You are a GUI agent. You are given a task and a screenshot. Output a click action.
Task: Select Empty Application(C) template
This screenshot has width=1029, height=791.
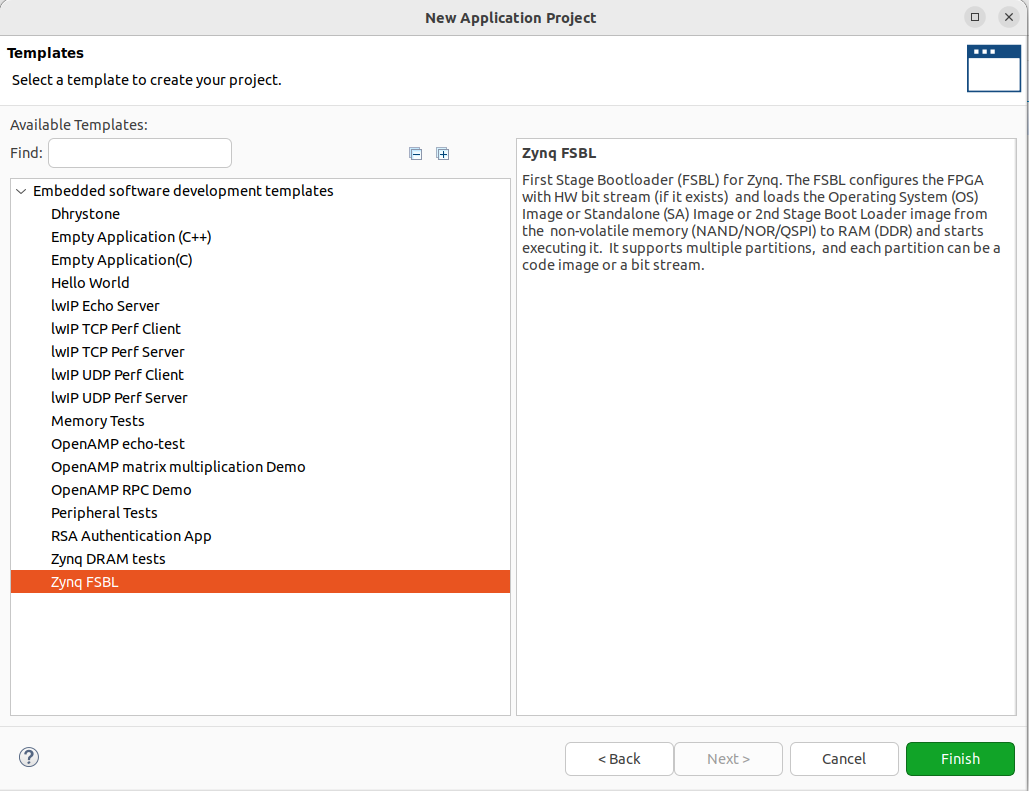click(122, 260)
